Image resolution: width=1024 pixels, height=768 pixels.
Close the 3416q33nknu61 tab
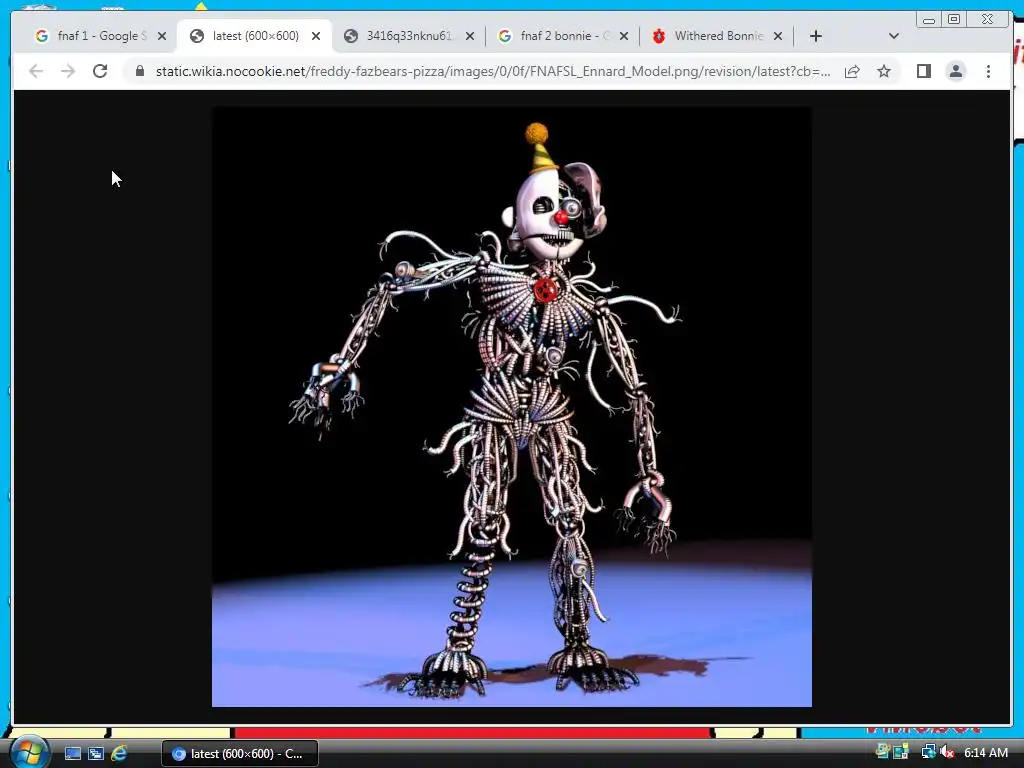pyautogui.click(x=470, y=36)
